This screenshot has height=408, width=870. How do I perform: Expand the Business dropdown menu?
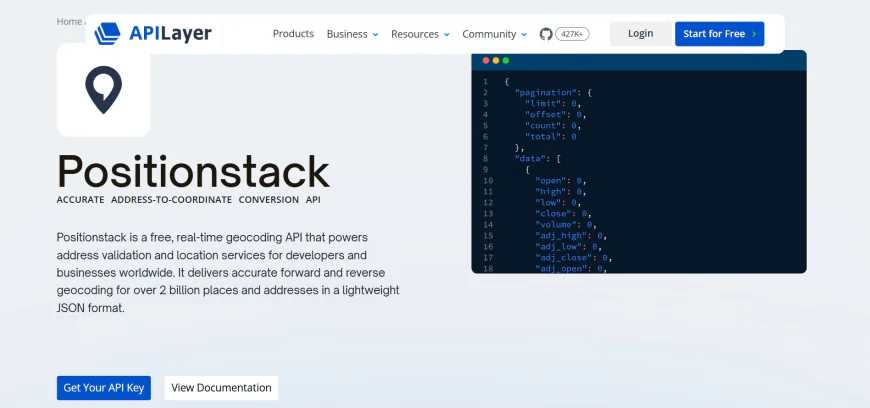352,34
